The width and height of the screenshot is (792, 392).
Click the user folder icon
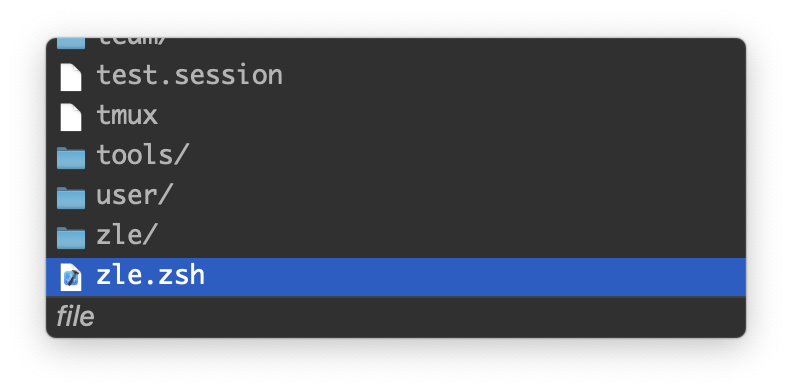click(x=71, y=198)
